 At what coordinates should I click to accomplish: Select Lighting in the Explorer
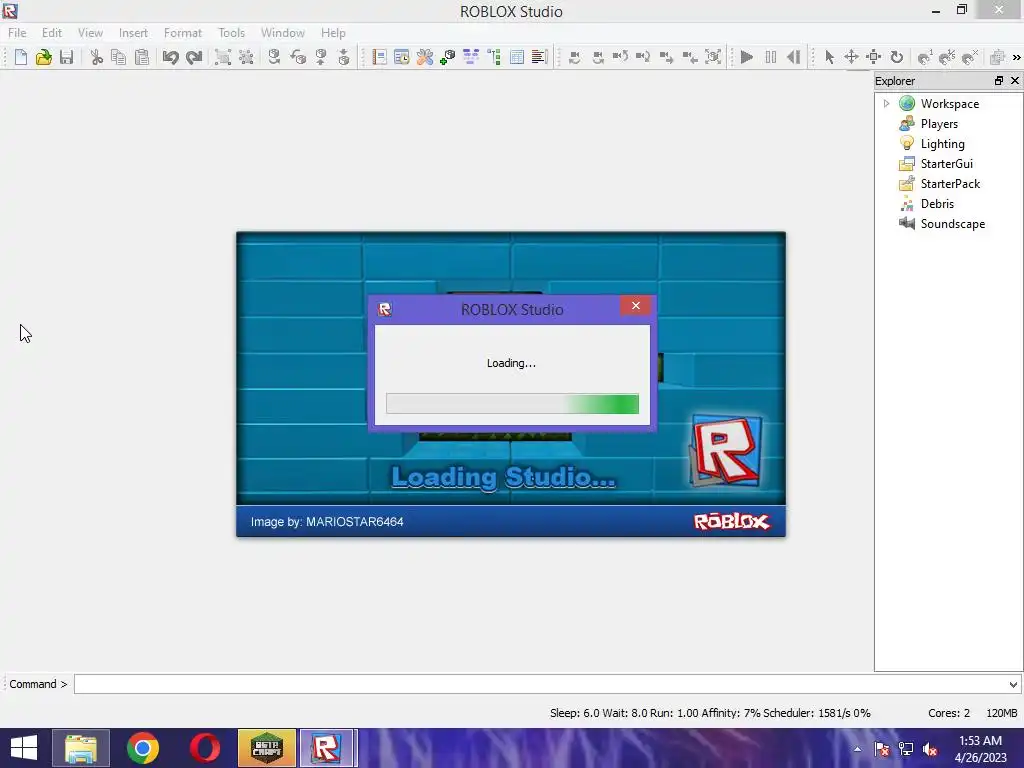(942, 144)
